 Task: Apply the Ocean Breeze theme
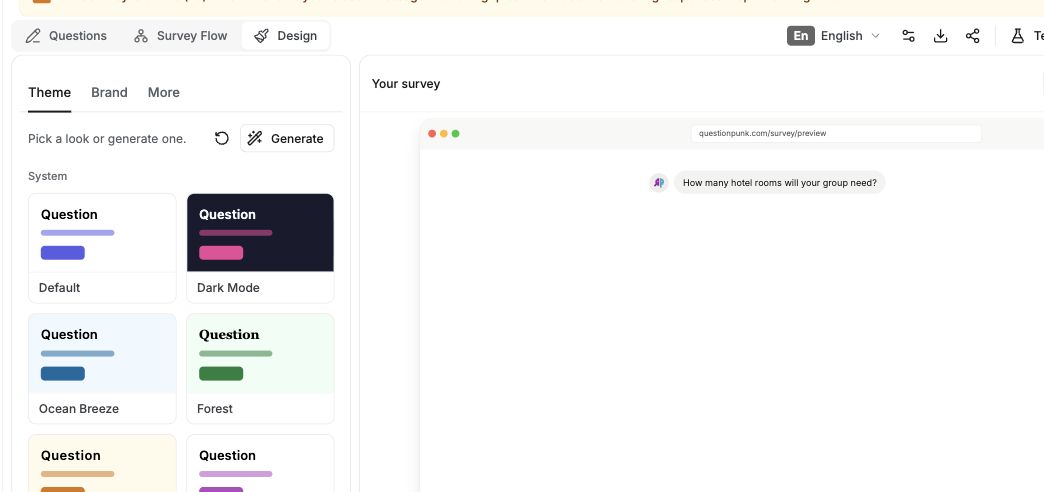[102, 369]
